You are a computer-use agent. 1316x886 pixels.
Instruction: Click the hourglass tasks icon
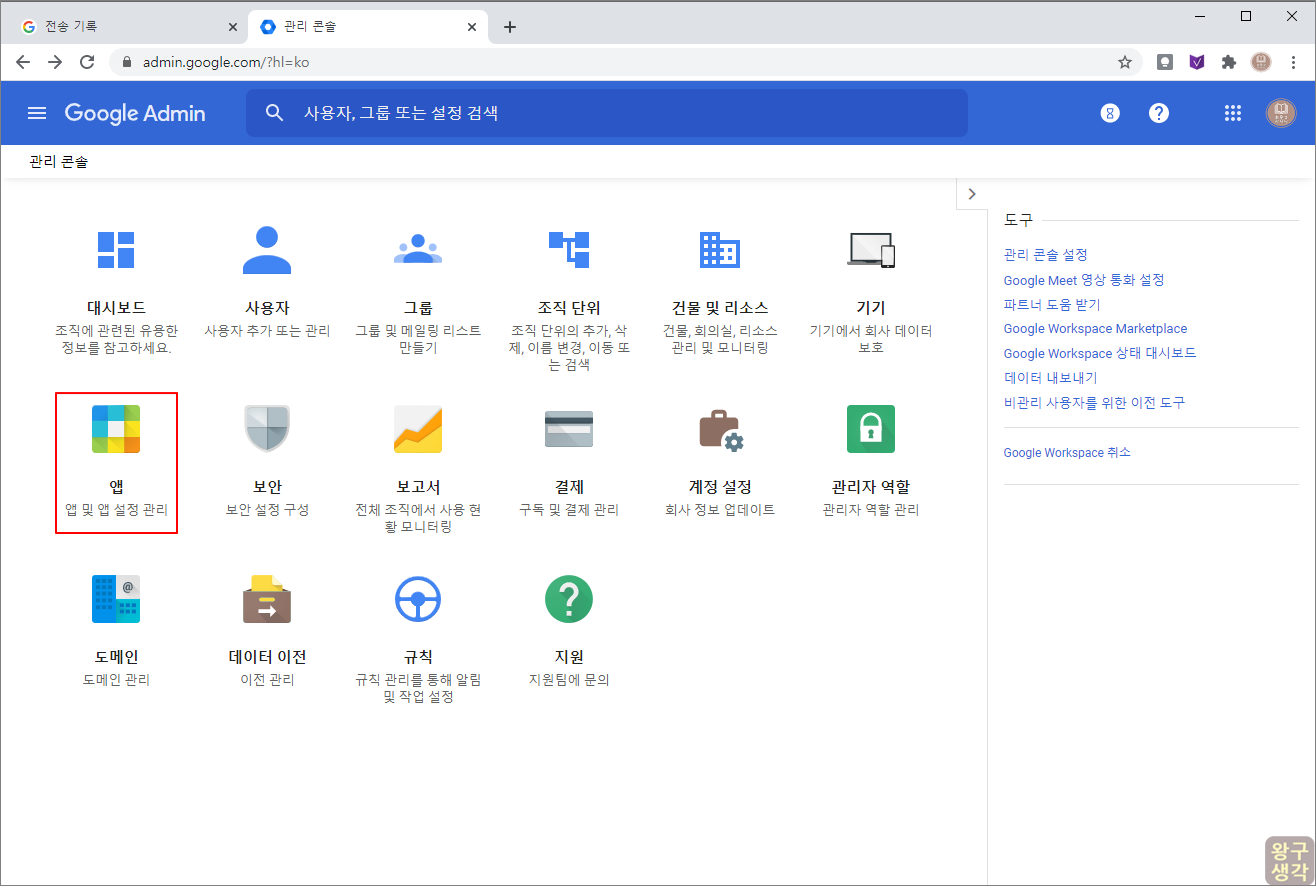pyautogui.click(x=1110, y=113)
